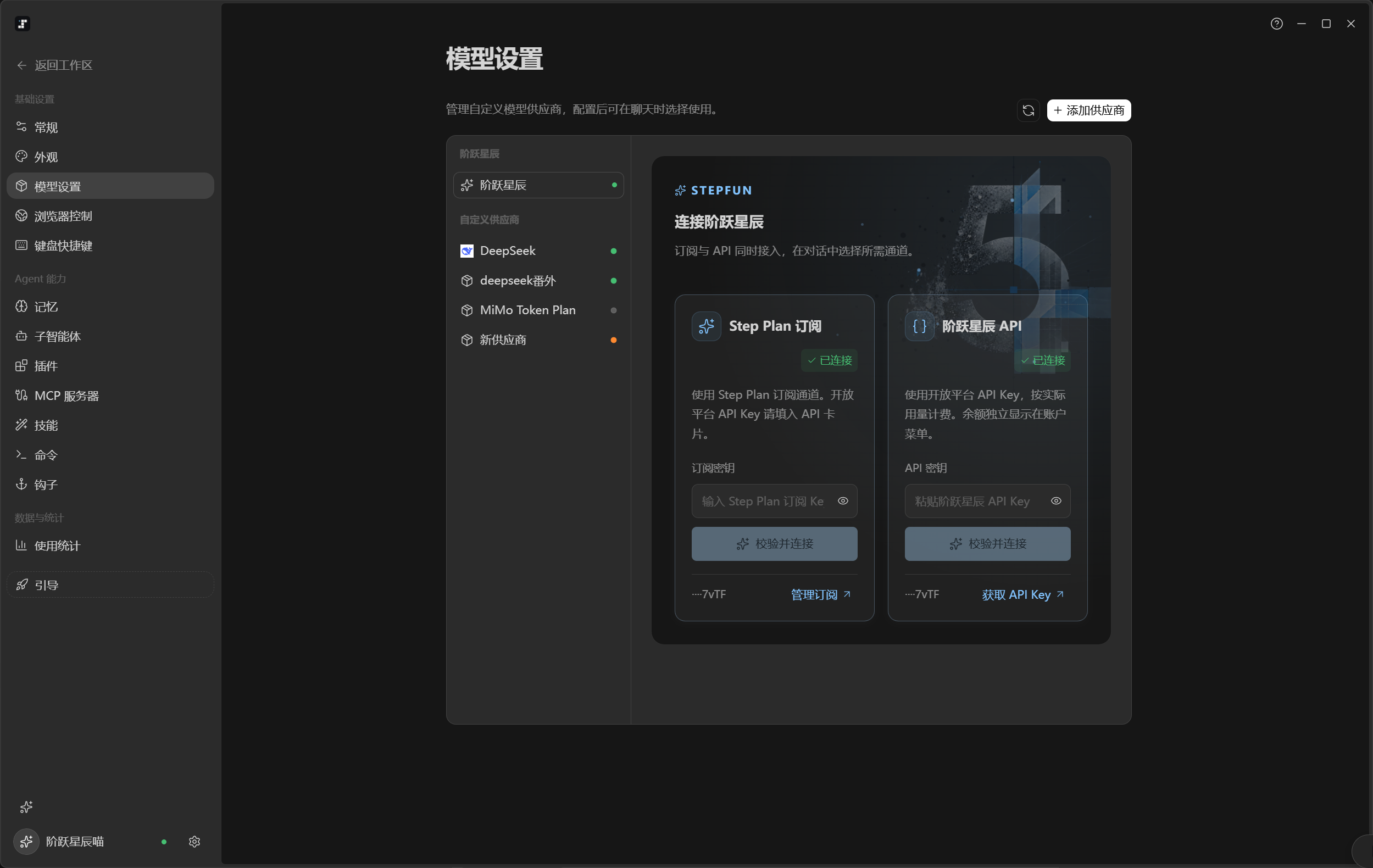
Task: Select 模型设置 in the sidebar
Action: [x=110, y=186]
